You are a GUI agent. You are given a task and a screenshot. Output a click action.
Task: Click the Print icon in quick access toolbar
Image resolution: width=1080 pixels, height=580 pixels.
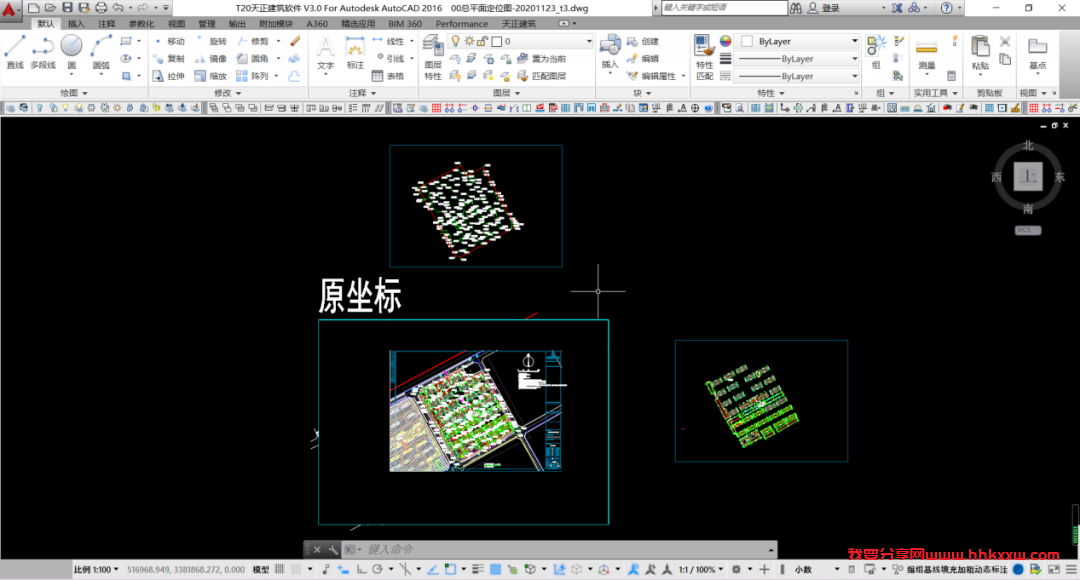[101, 8]
